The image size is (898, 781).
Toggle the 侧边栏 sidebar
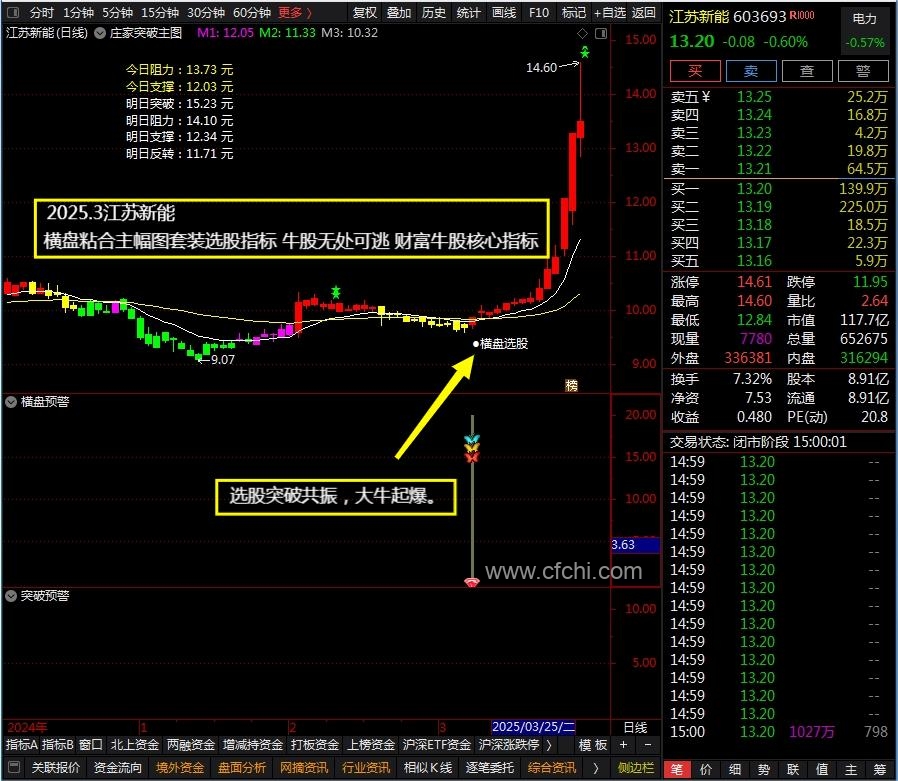636,767
